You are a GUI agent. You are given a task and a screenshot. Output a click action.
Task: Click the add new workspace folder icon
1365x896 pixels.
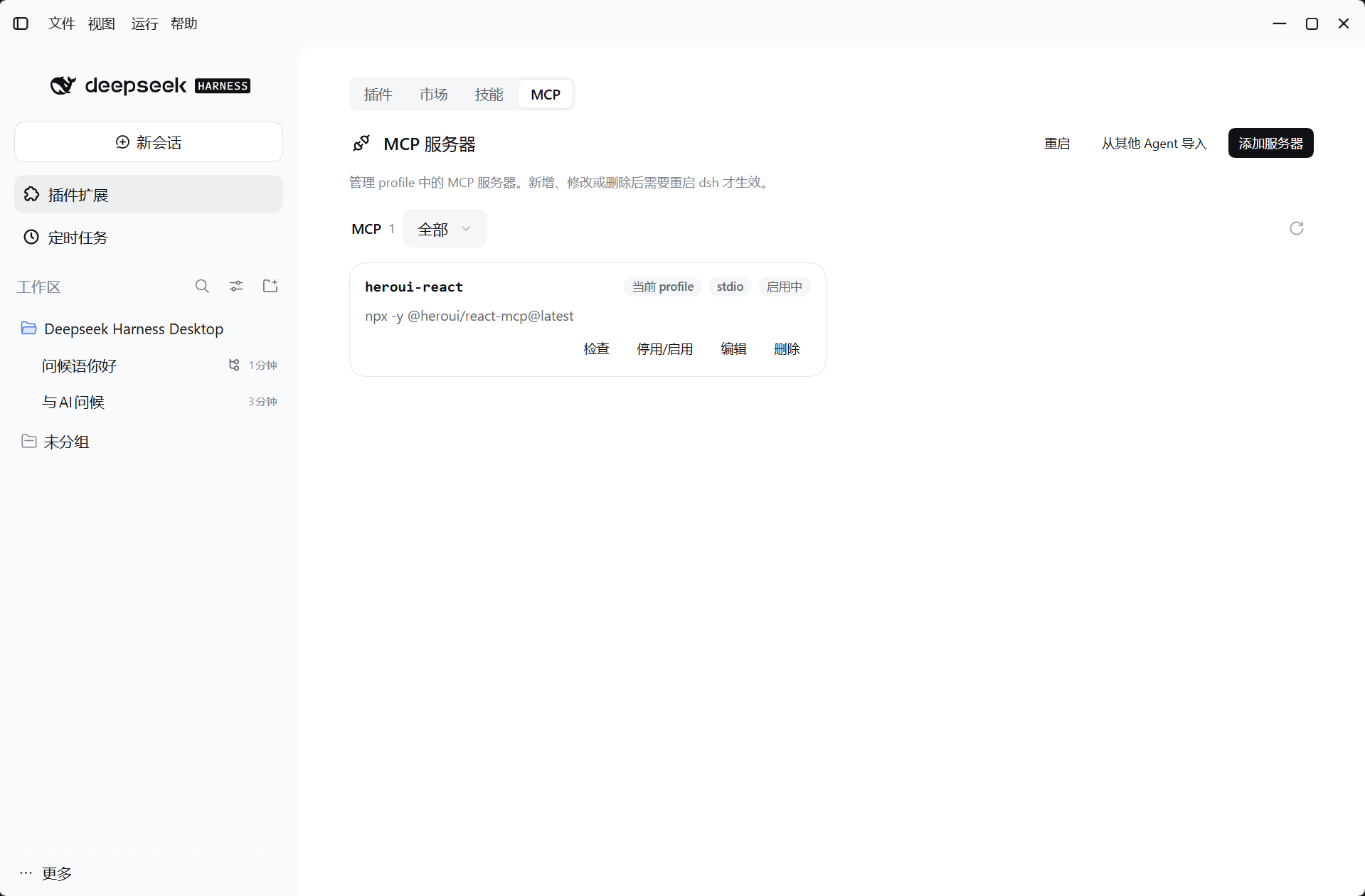point(270,286)
